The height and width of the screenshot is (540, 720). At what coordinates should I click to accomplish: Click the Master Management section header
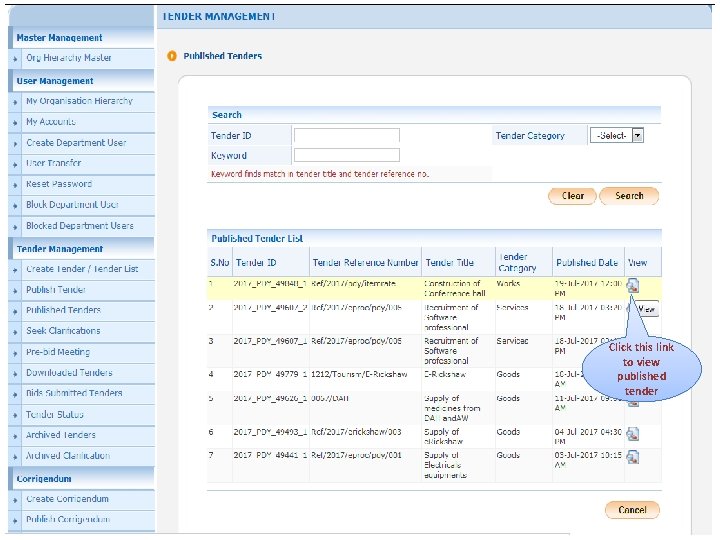(x=59, y=38)
